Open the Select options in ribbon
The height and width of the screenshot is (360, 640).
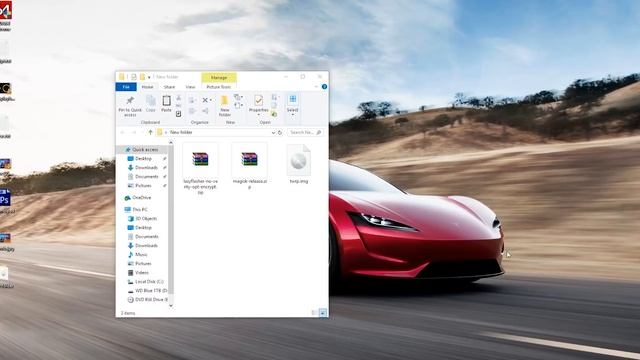[293, 105]
